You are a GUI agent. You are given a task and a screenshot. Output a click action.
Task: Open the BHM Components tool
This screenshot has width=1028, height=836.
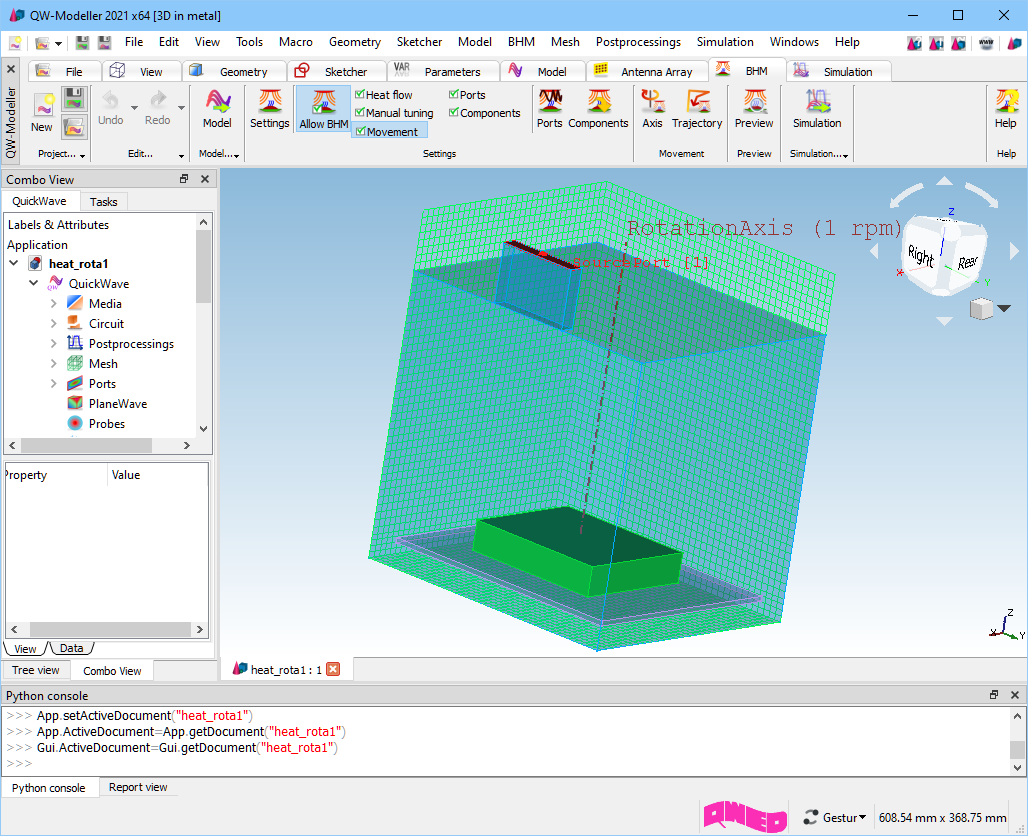coord(598,109)
